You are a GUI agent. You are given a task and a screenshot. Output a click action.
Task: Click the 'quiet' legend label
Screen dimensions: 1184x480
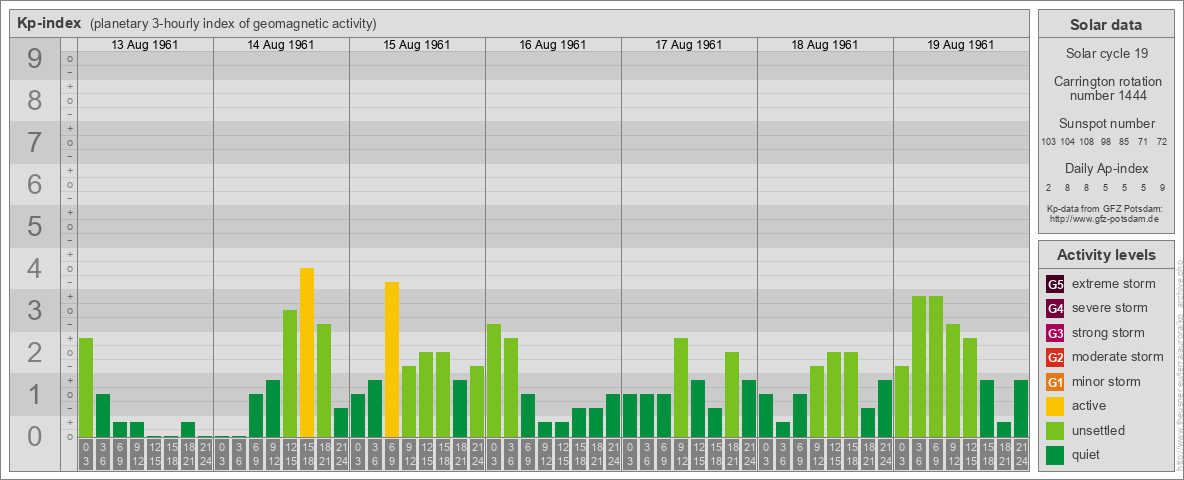pos(1088,454)
